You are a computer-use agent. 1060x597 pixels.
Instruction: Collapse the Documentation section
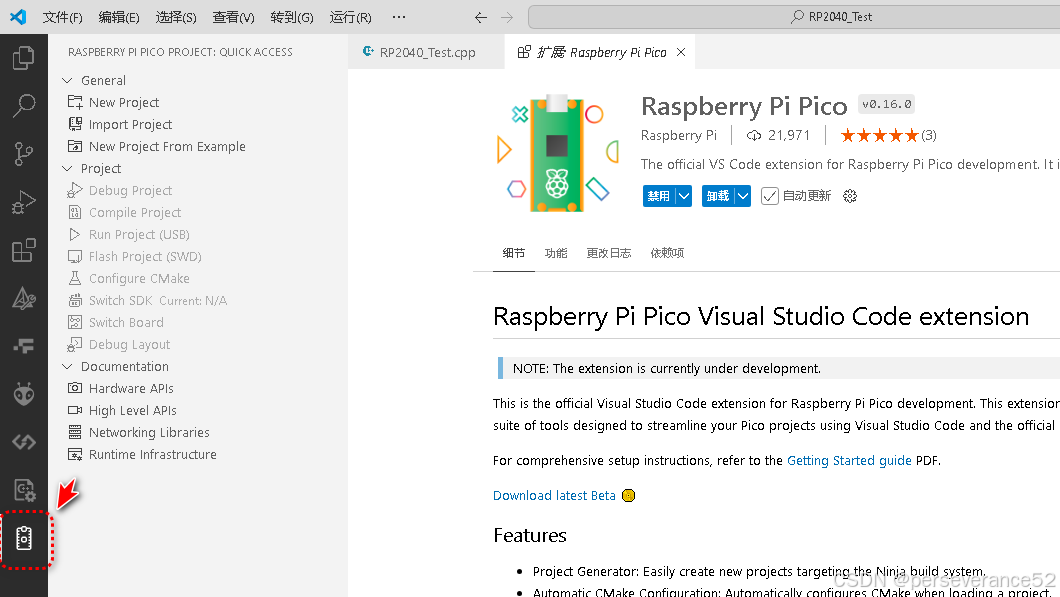(x=67, y=366)
